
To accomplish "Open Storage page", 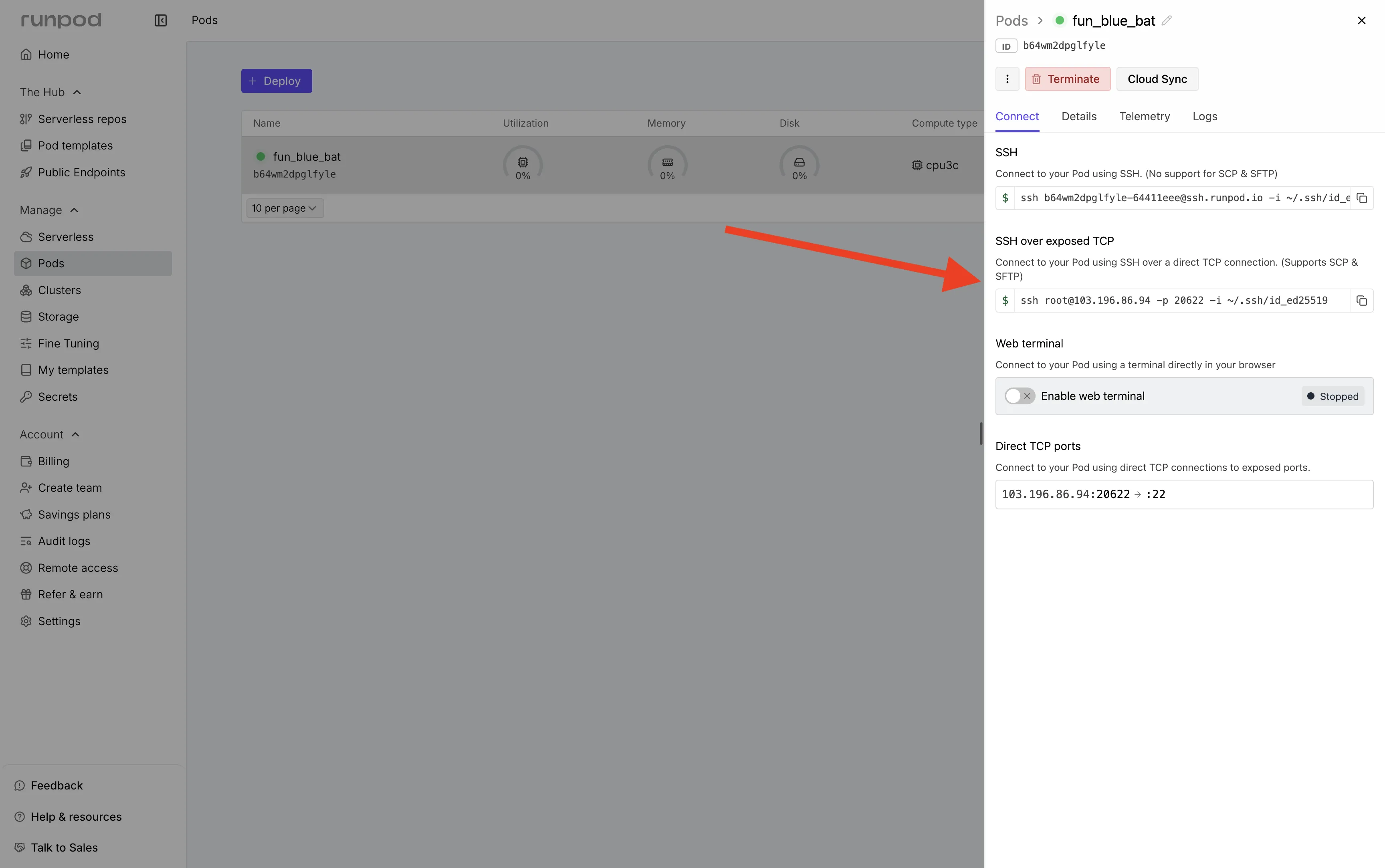I will coord(93,317).
